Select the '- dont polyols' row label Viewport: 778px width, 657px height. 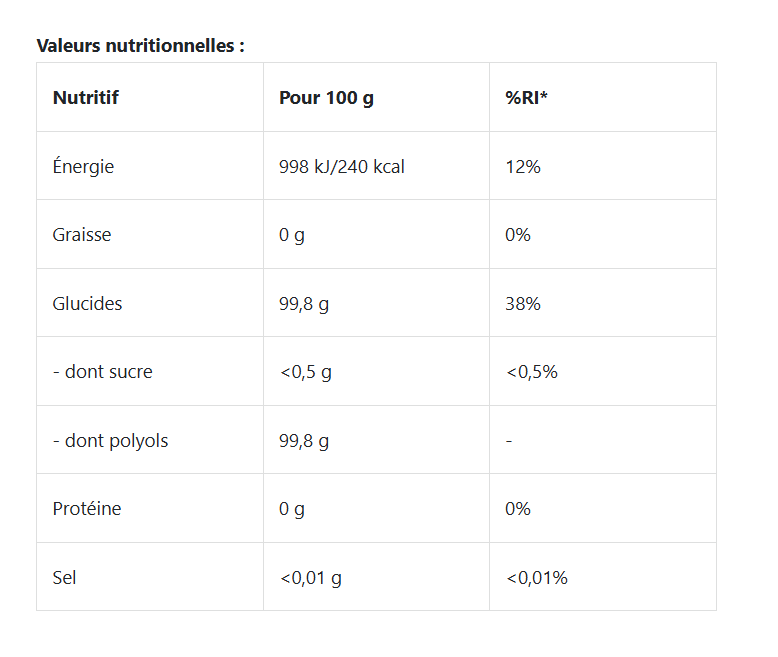[110, 441]
